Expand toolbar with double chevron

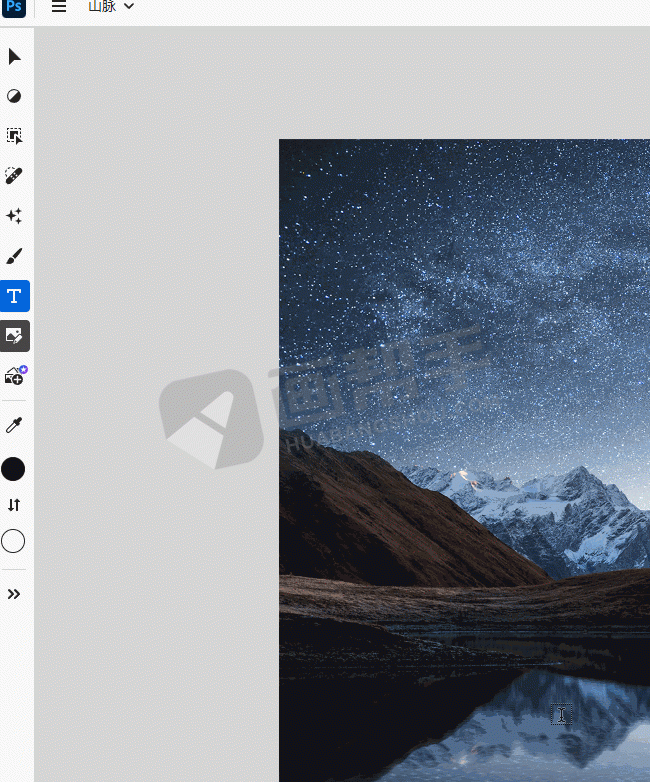[14, 594]
